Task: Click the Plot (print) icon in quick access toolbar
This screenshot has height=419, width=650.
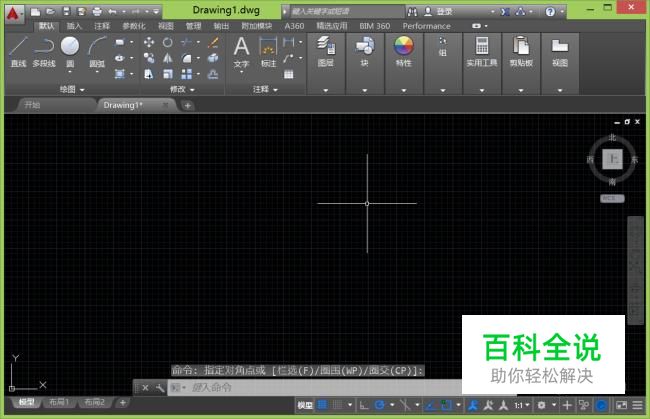Action: tap(97, 12)
